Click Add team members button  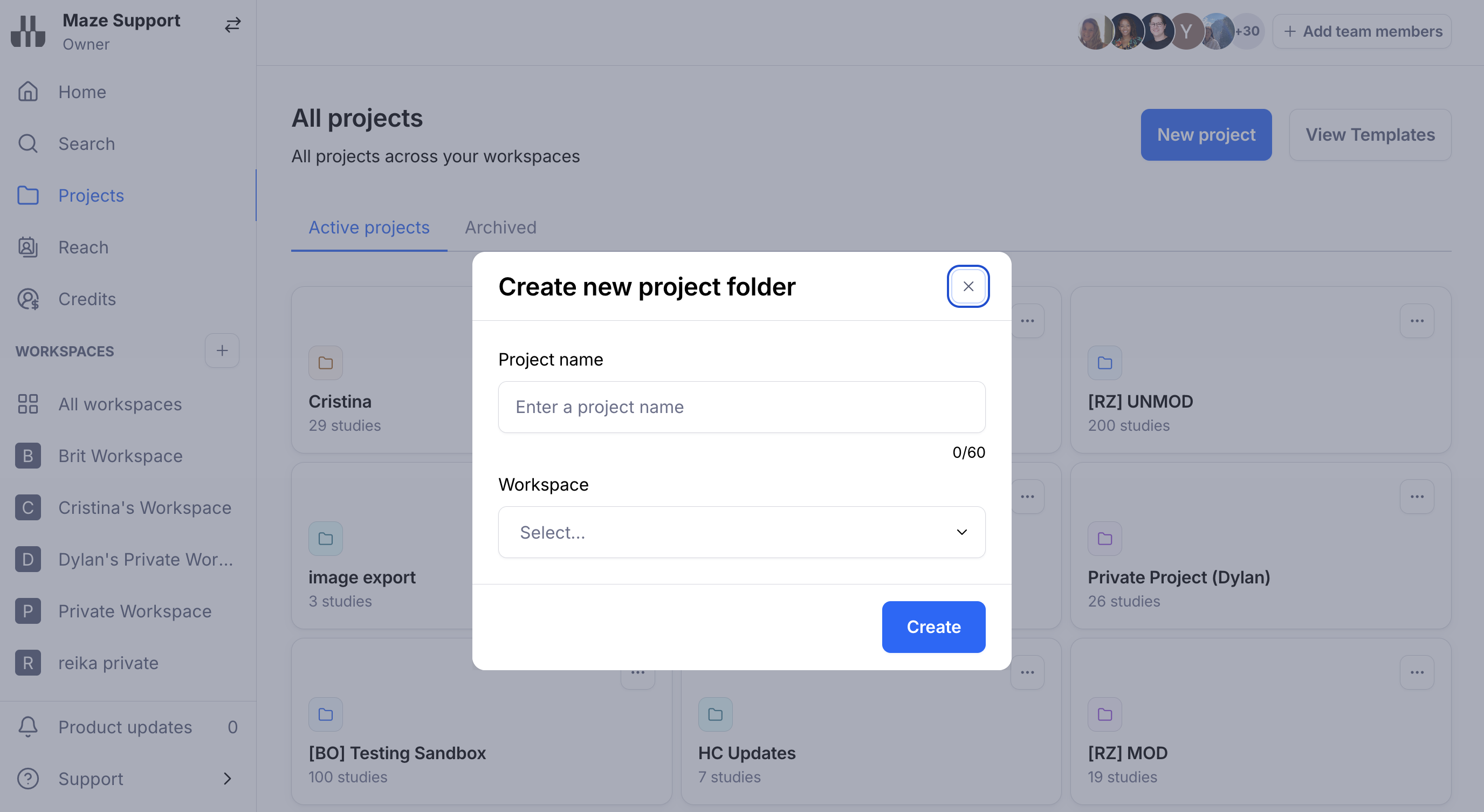[1363, 31]
